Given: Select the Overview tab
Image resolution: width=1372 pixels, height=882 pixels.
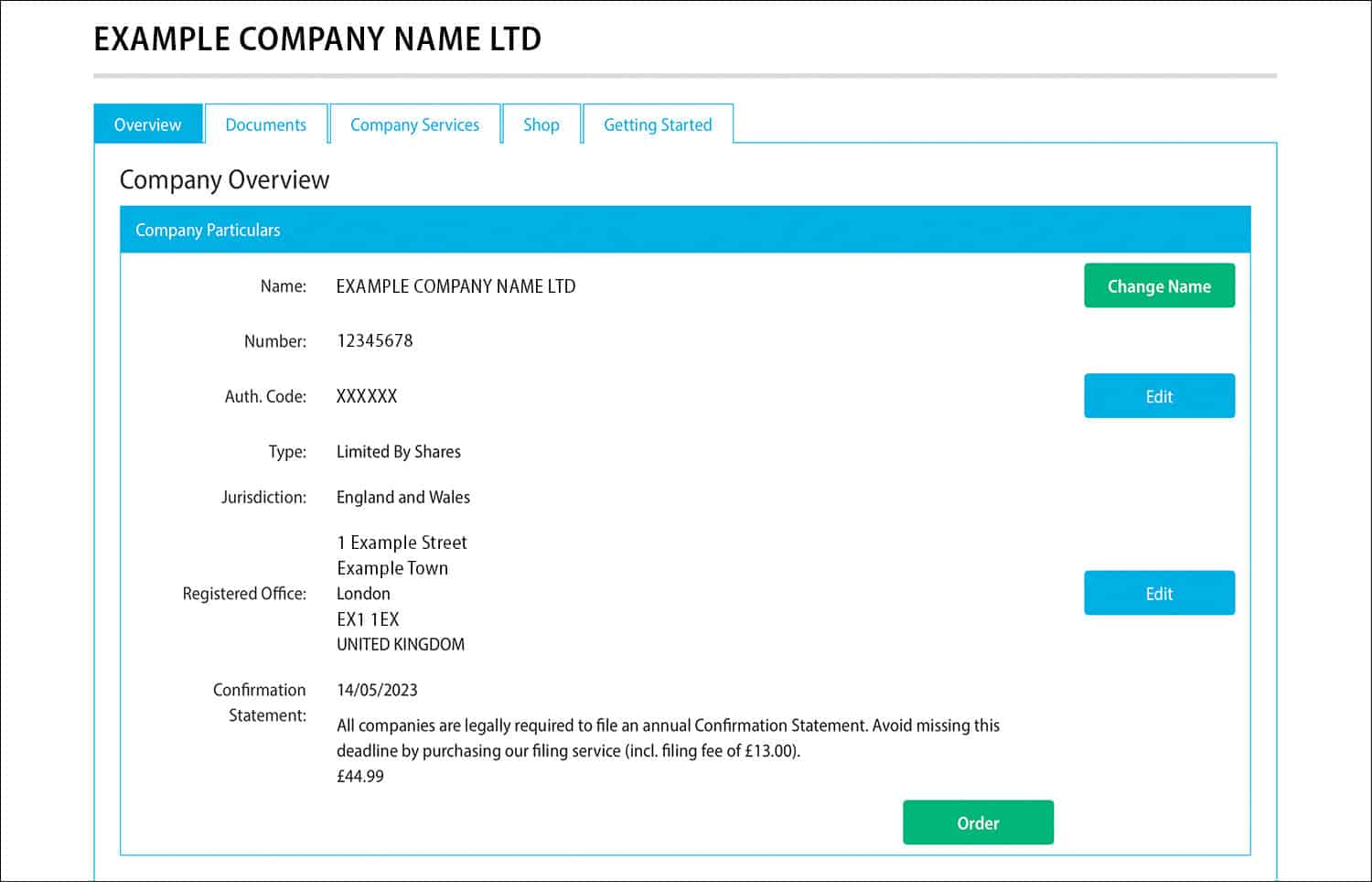Looking at the screenshot, I should pos(147,124).
